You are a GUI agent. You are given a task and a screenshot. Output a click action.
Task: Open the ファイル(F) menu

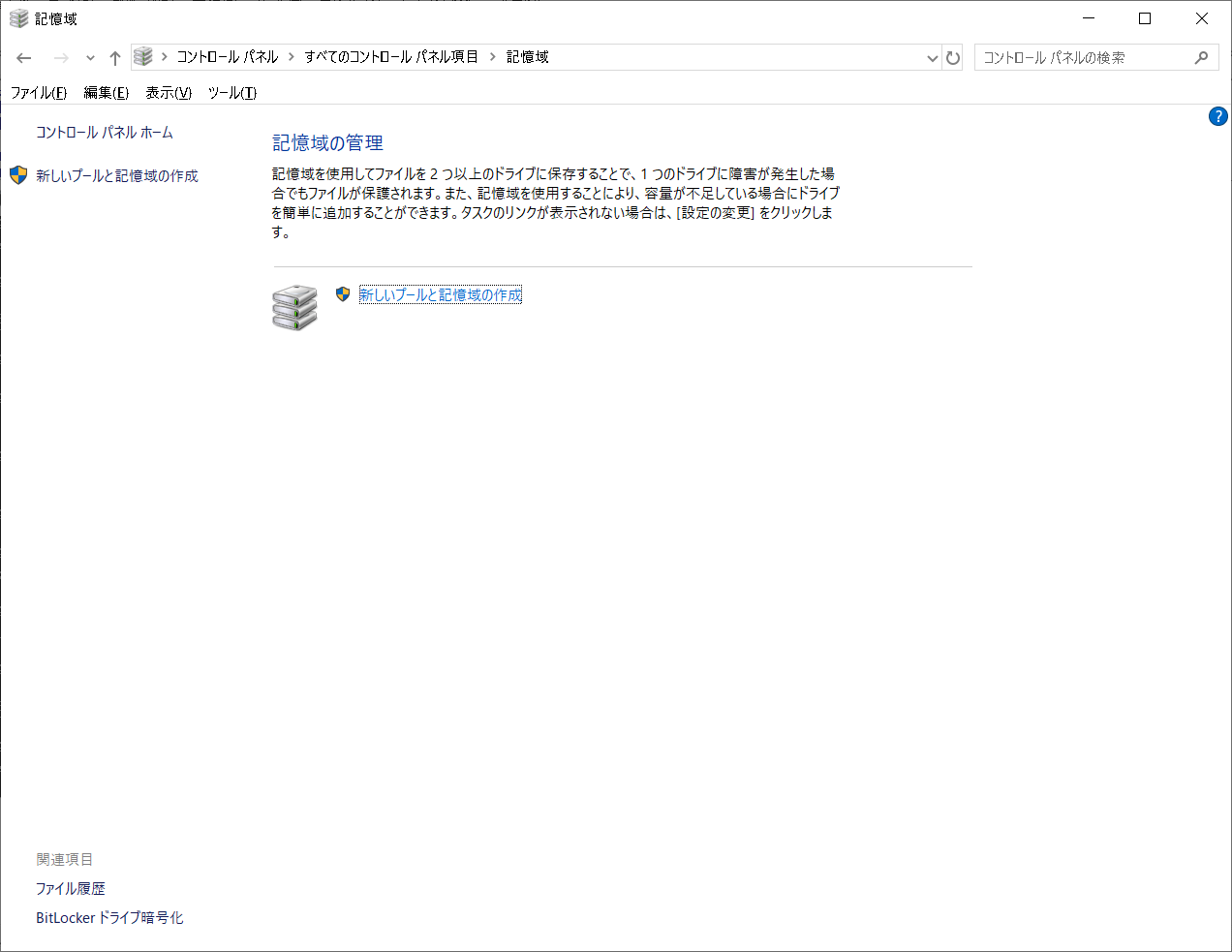click(39, 93)
